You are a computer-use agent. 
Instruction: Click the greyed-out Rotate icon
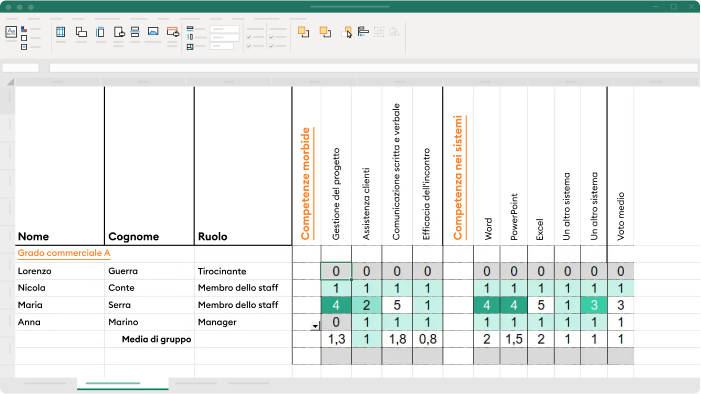tap(394, 32)
